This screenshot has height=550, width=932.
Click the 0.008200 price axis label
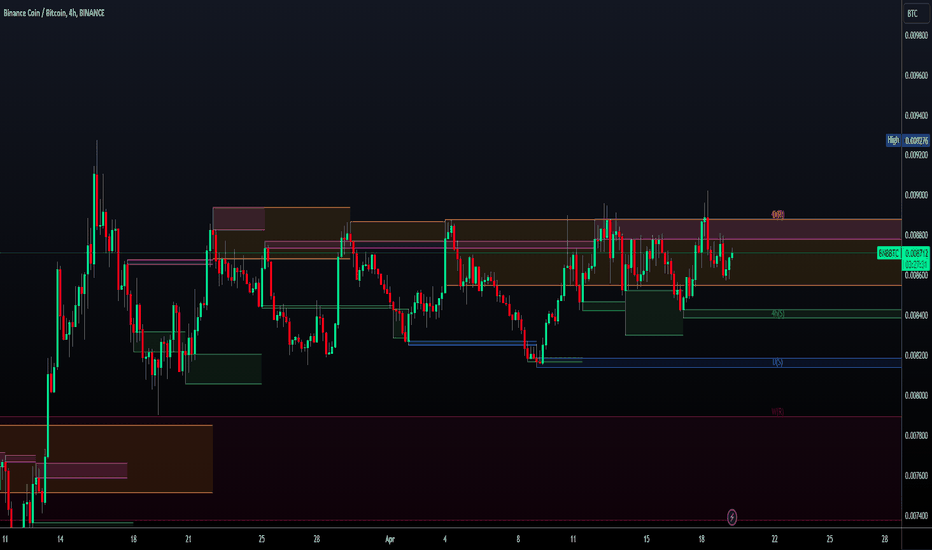(916, 356)
